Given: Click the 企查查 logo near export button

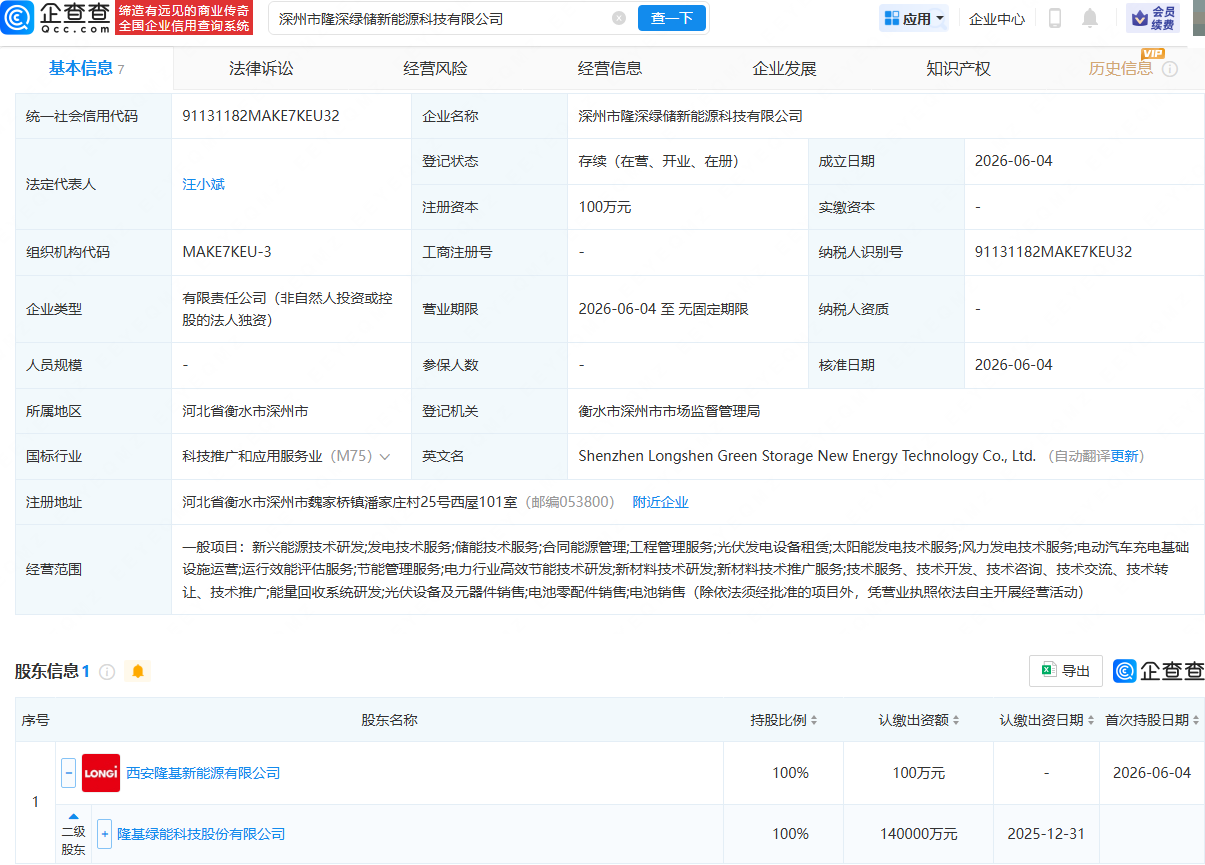Looking at the screenshot, I should tap(1159, 671).
